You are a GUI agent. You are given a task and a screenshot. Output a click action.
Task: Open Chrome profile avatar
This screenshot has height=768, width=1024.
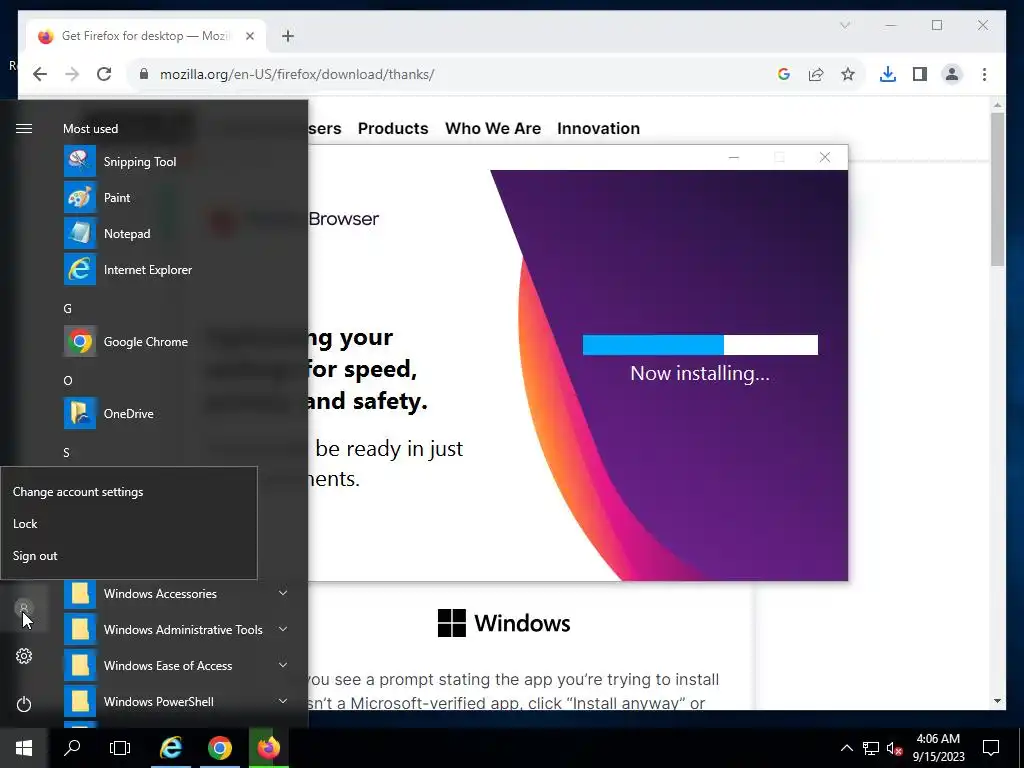click(952, 74)
